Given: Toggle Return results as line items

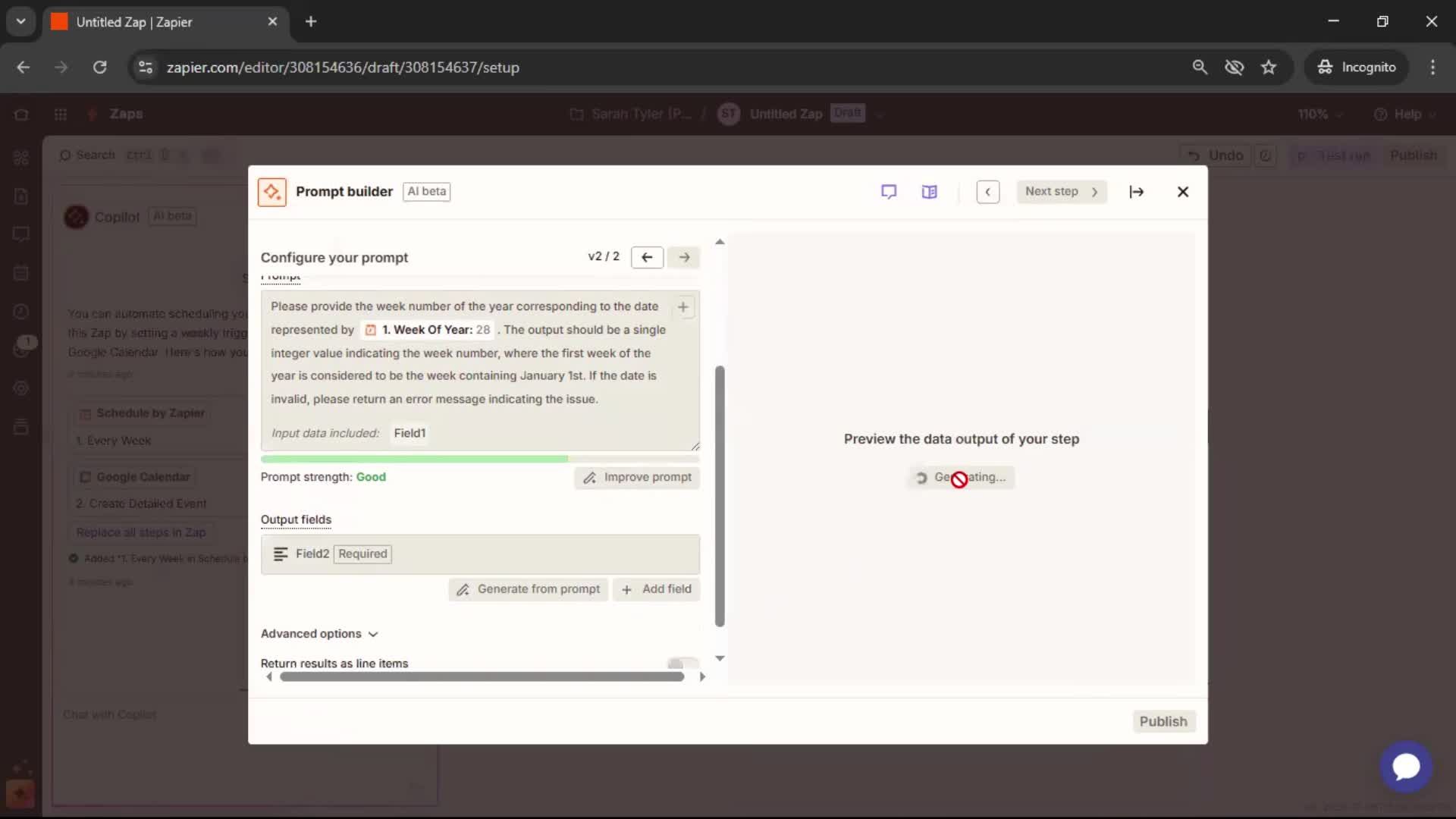Looking at the screenshot, I should tap(682, 664).
